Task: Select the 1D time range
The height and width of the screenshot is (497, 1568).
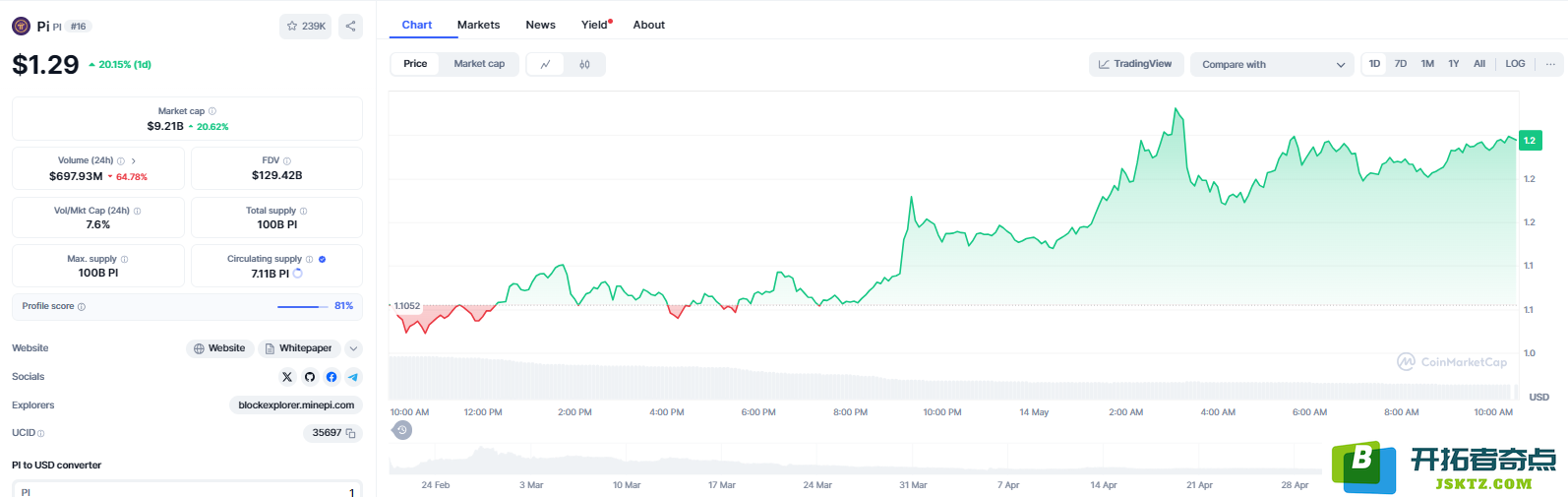Action: (x=1374, y=64)
